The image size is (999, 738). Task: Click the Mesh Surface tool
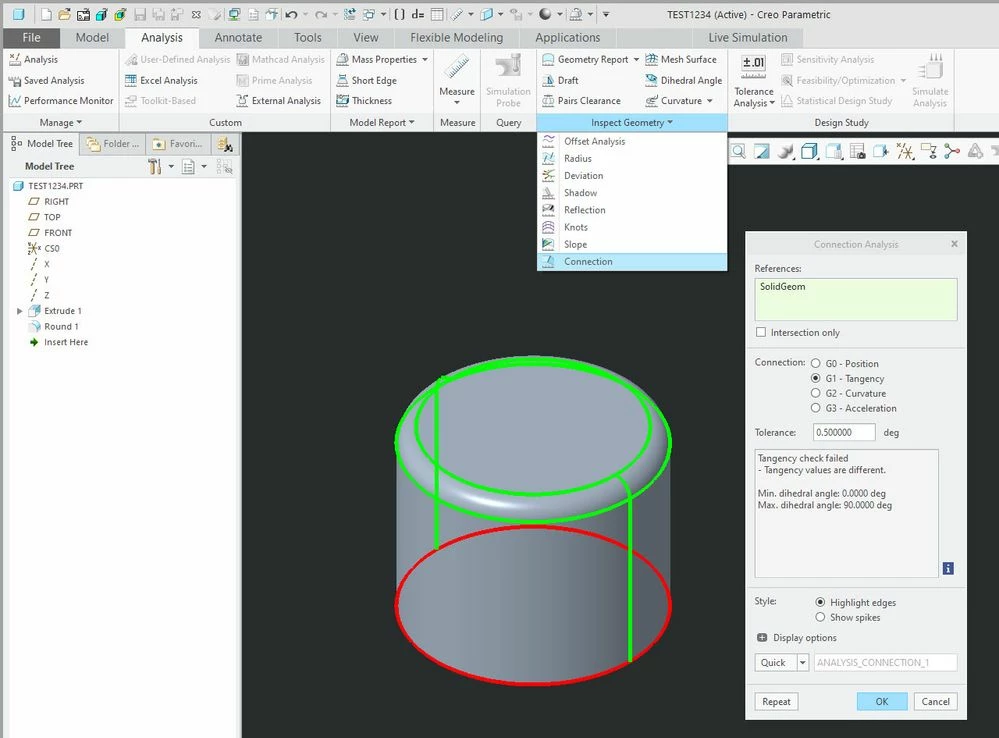[x=681, y=59]
